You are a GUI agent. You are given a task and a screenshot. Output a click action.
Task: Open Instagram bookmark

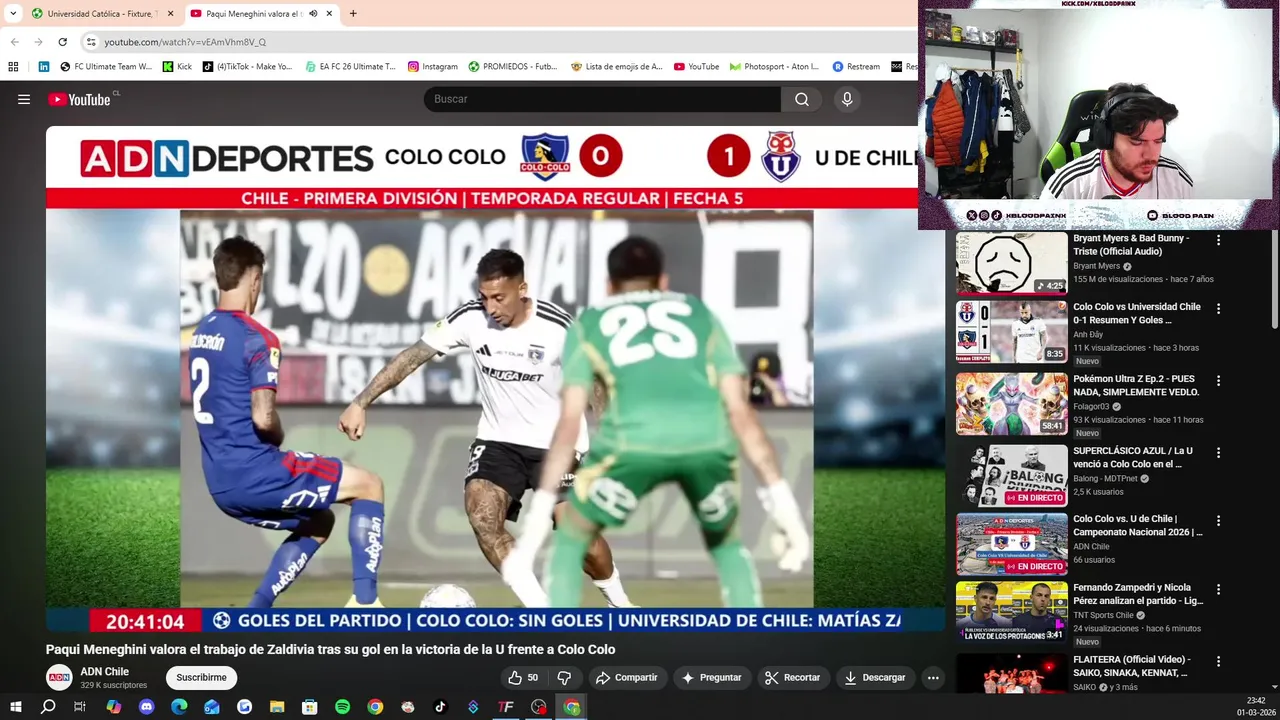[432, 67]
